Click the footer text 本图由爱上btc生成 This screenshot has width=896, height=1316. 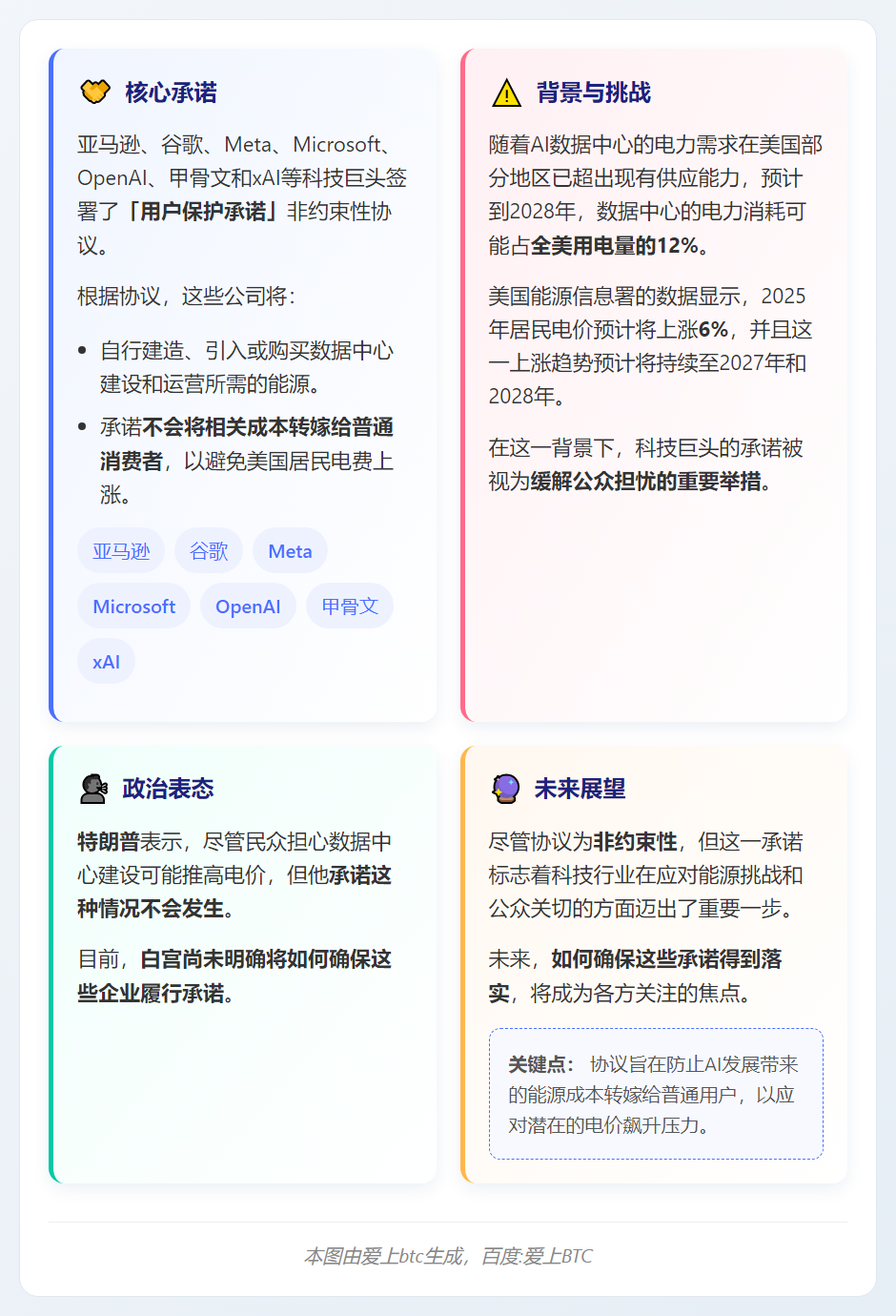tap(383, 1256)
